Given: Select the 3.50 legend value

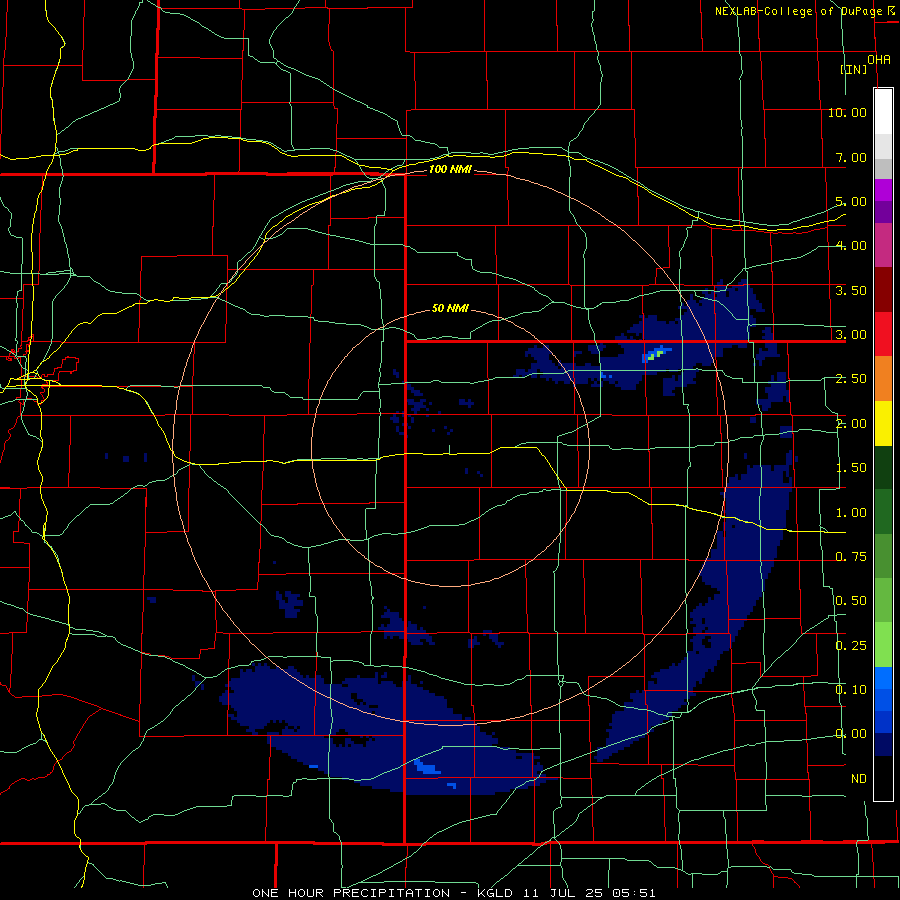Looking at the screenshot, I should pyautogui.click(x=851, y=290).
